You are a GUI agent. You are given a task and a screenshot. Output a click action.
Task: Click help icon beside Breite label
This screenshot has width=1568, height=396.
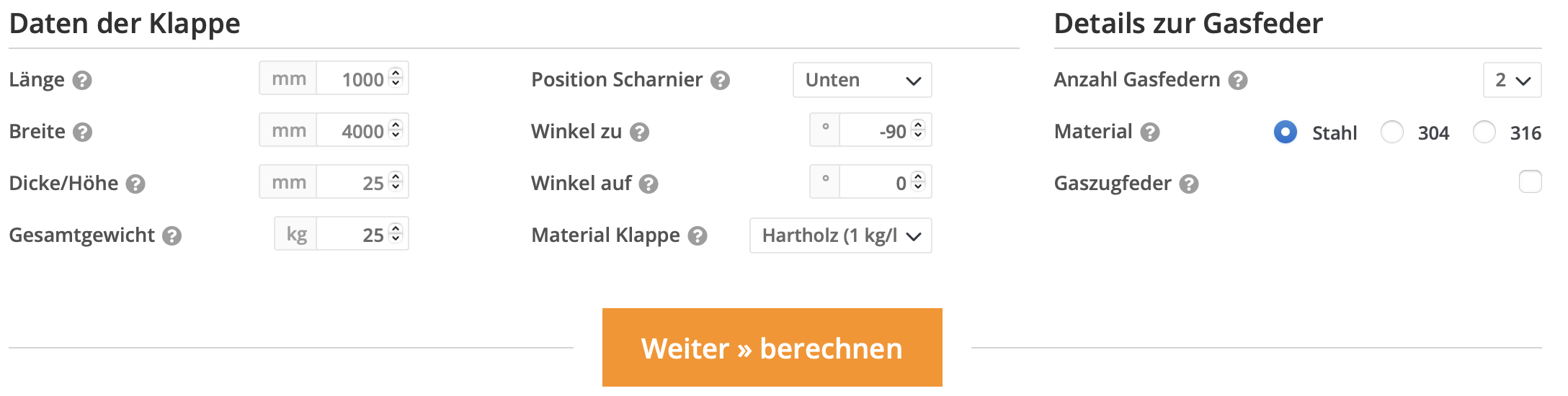83,132
